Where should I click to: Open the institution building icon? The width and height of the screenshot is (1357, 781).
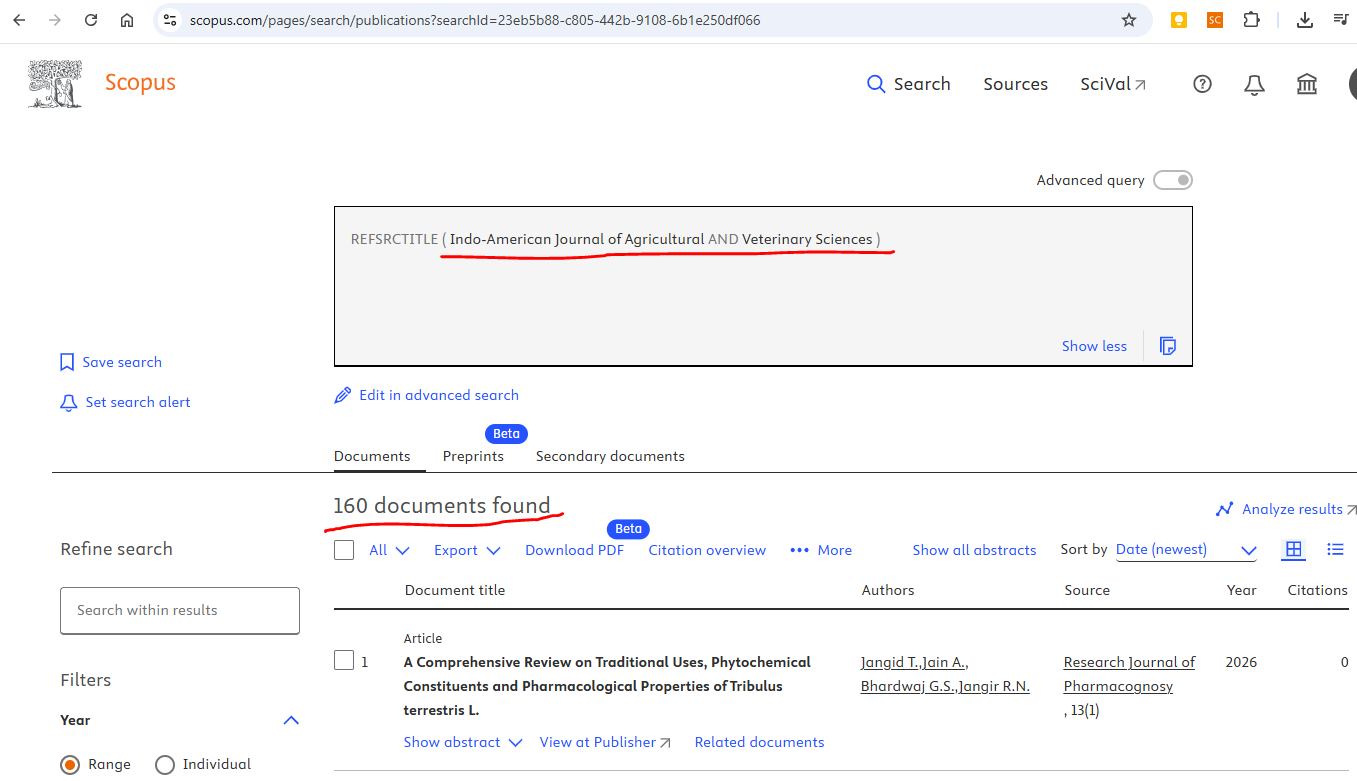1307,84
